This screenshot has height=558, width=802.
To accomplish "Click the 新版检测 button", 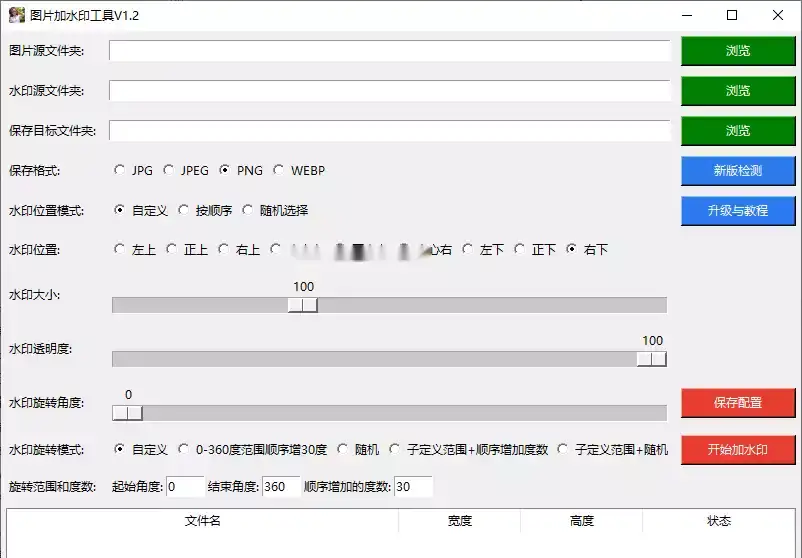I will [738, 171].
